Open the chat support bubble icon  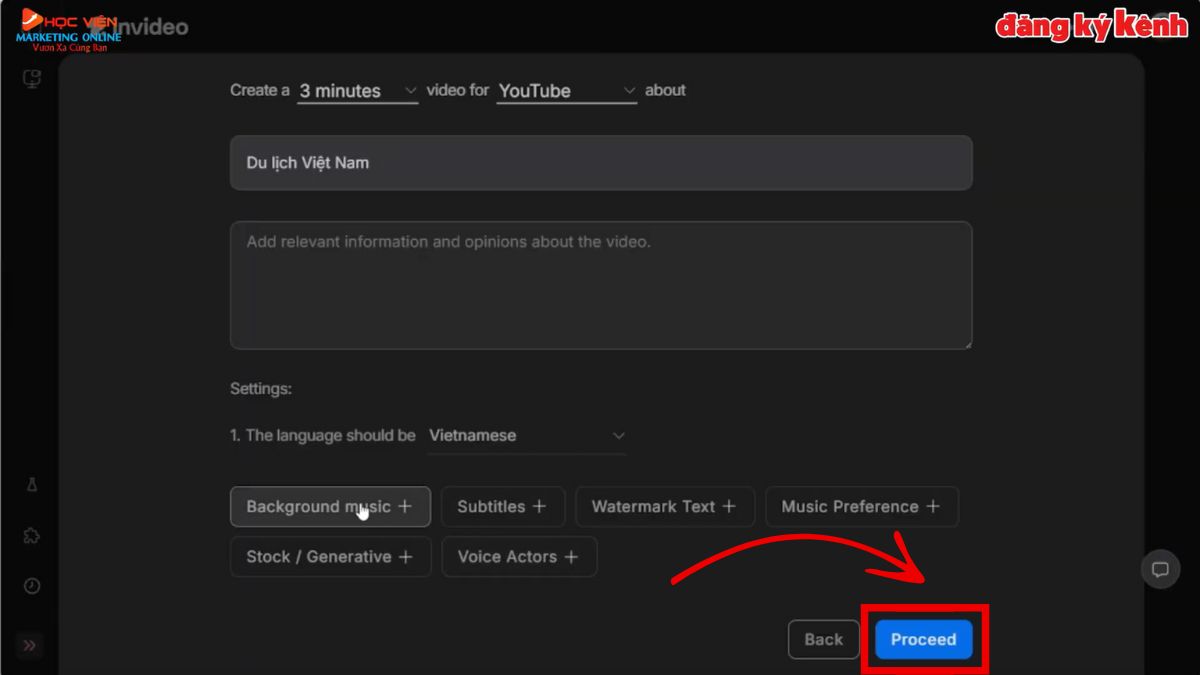point(1160,569)
